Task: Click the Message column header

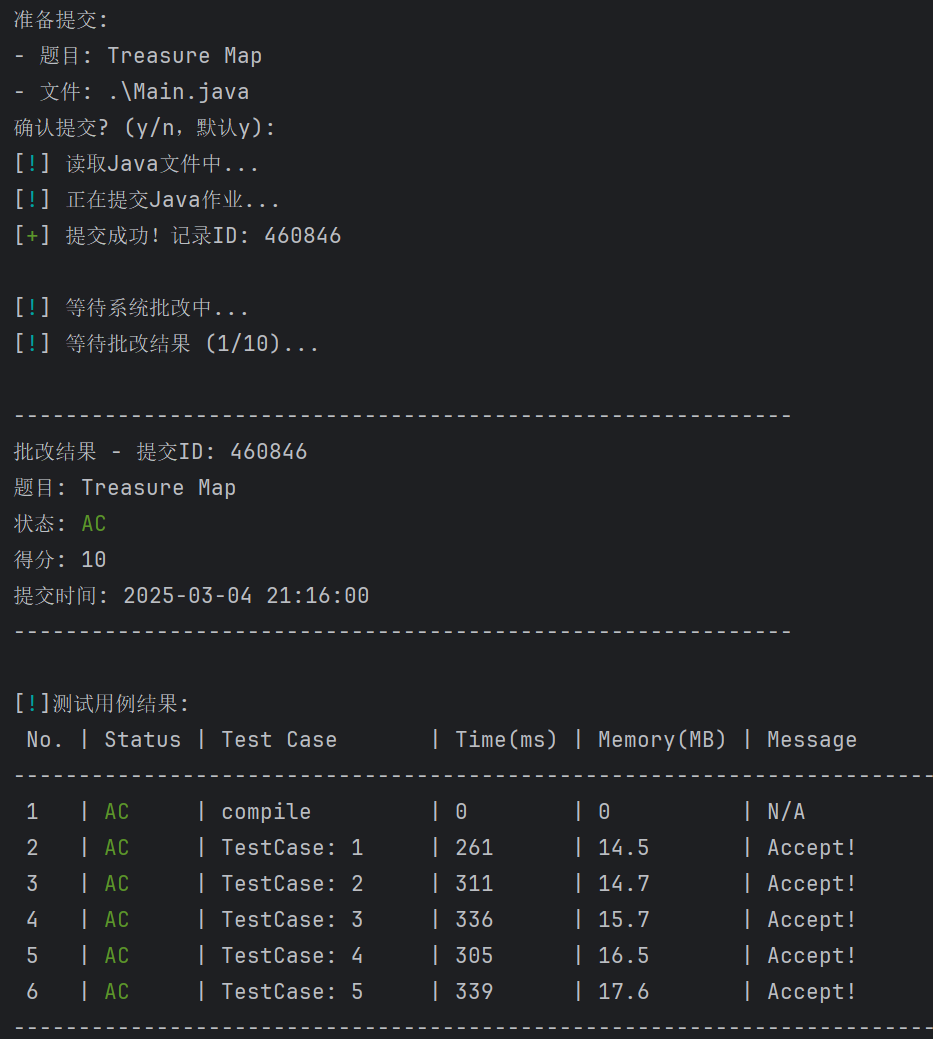Action: (x=811, y=740)
